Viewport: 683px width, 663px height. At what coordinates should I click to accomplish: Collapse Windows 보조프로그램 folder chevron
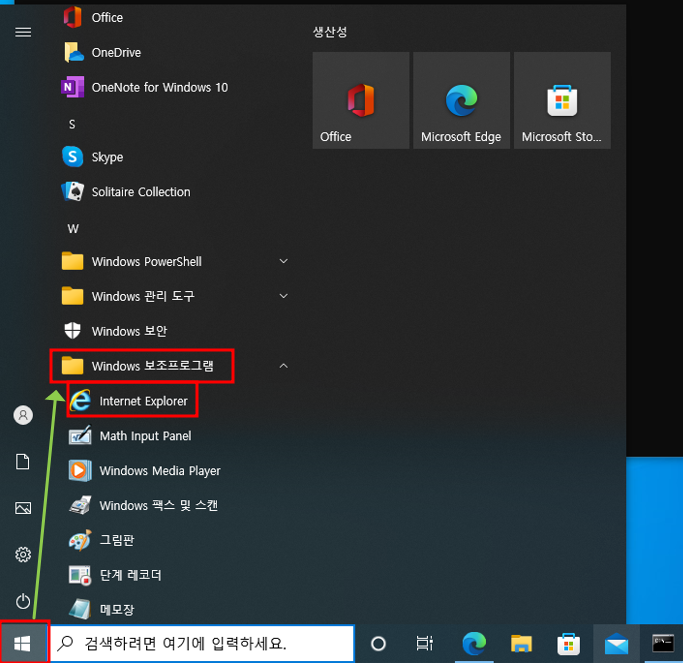284,366
